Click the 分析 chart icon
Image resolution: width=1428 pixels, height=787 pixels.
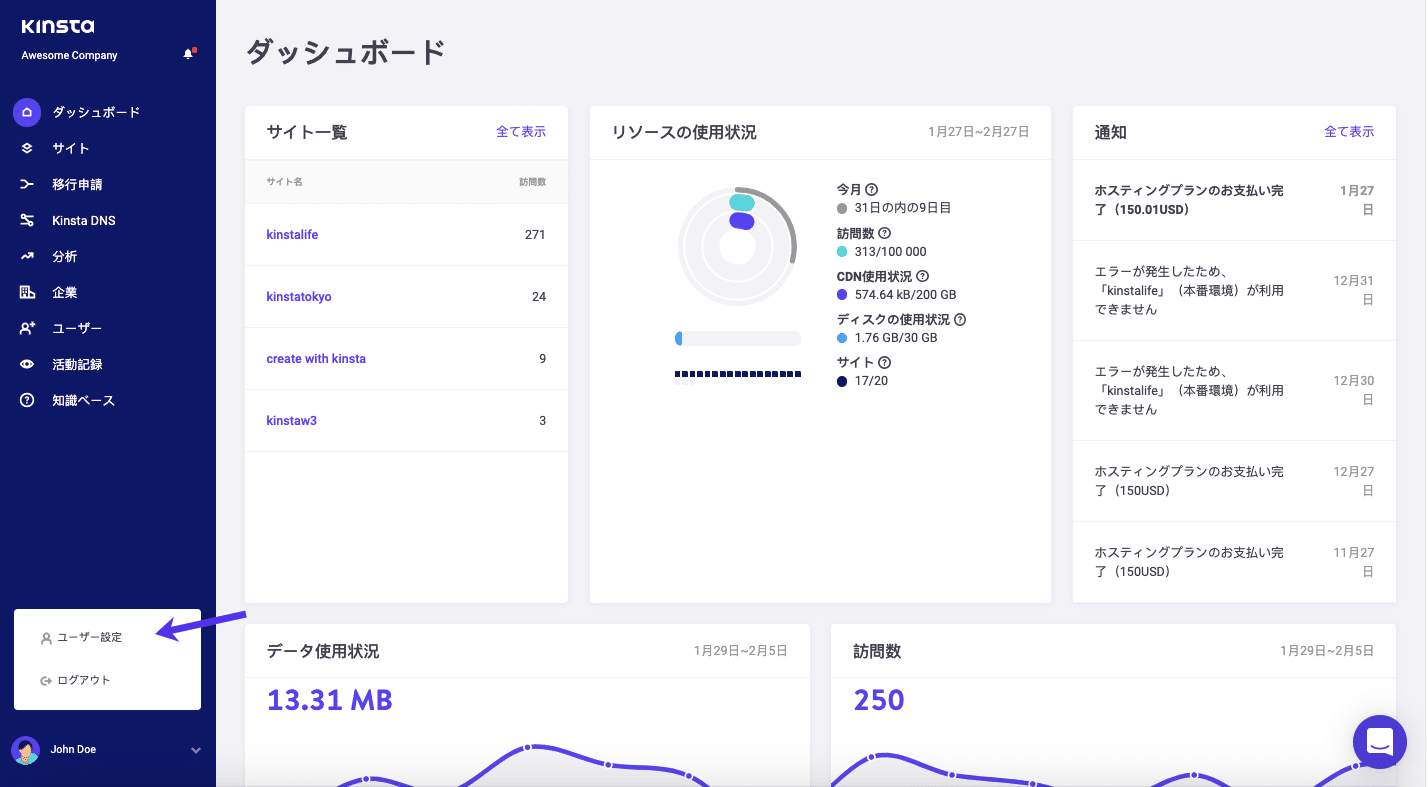pyautogui.click(x=27, y=256)
